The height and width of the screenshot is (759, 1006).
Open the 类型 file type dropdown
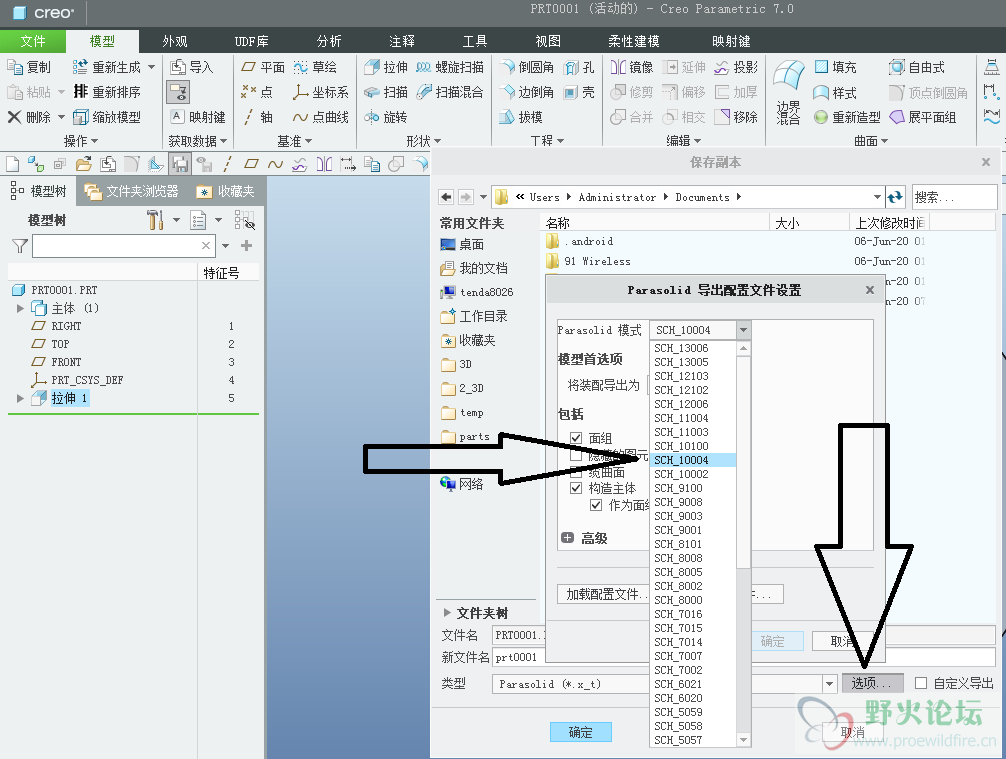pos(829,684)
